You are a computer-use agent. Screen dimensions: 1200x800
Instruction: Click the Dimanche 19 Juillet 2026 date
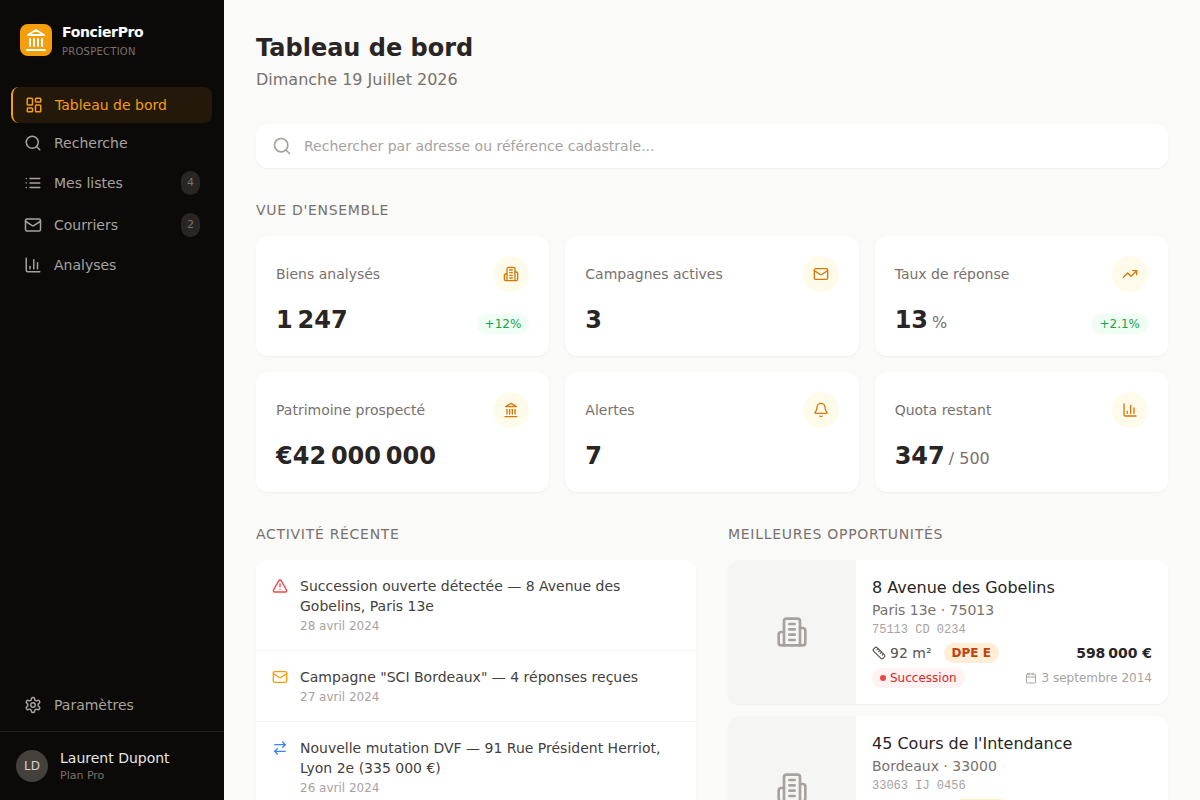357,79
